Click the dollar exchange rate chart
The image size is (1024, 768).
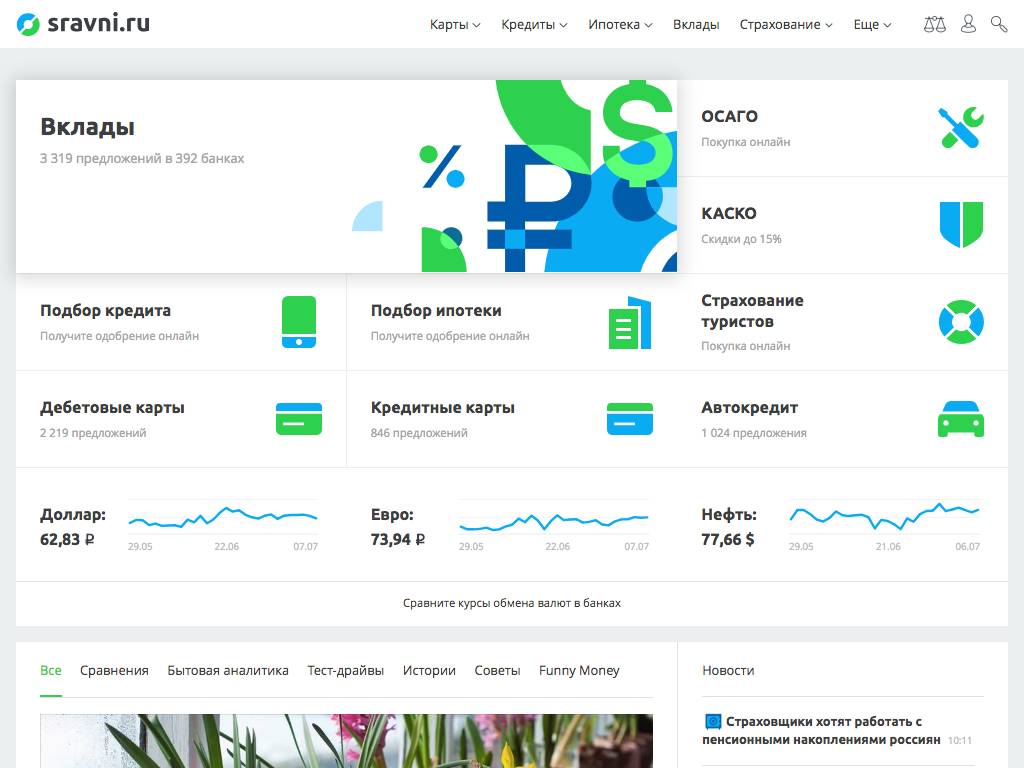pos(222,517)
